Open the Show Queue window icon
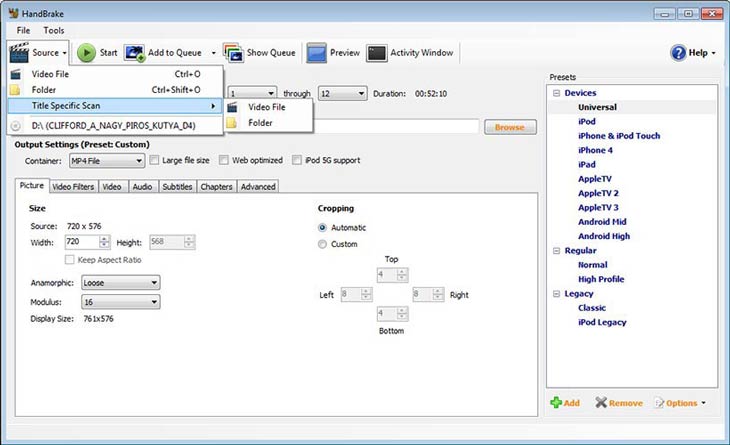 [x=233, y=53]
